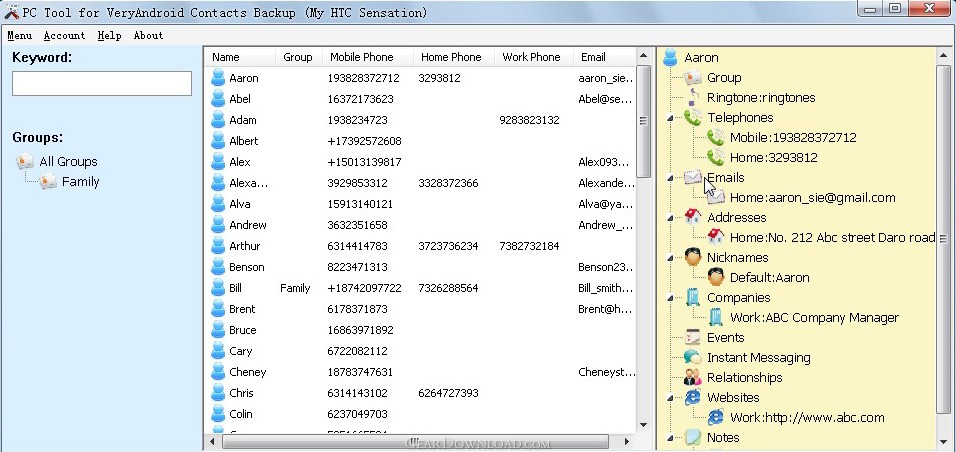The width and height of the screenshot is (956, 452).
Task: Sort contacts by Group column header
Action: [298, 57]
